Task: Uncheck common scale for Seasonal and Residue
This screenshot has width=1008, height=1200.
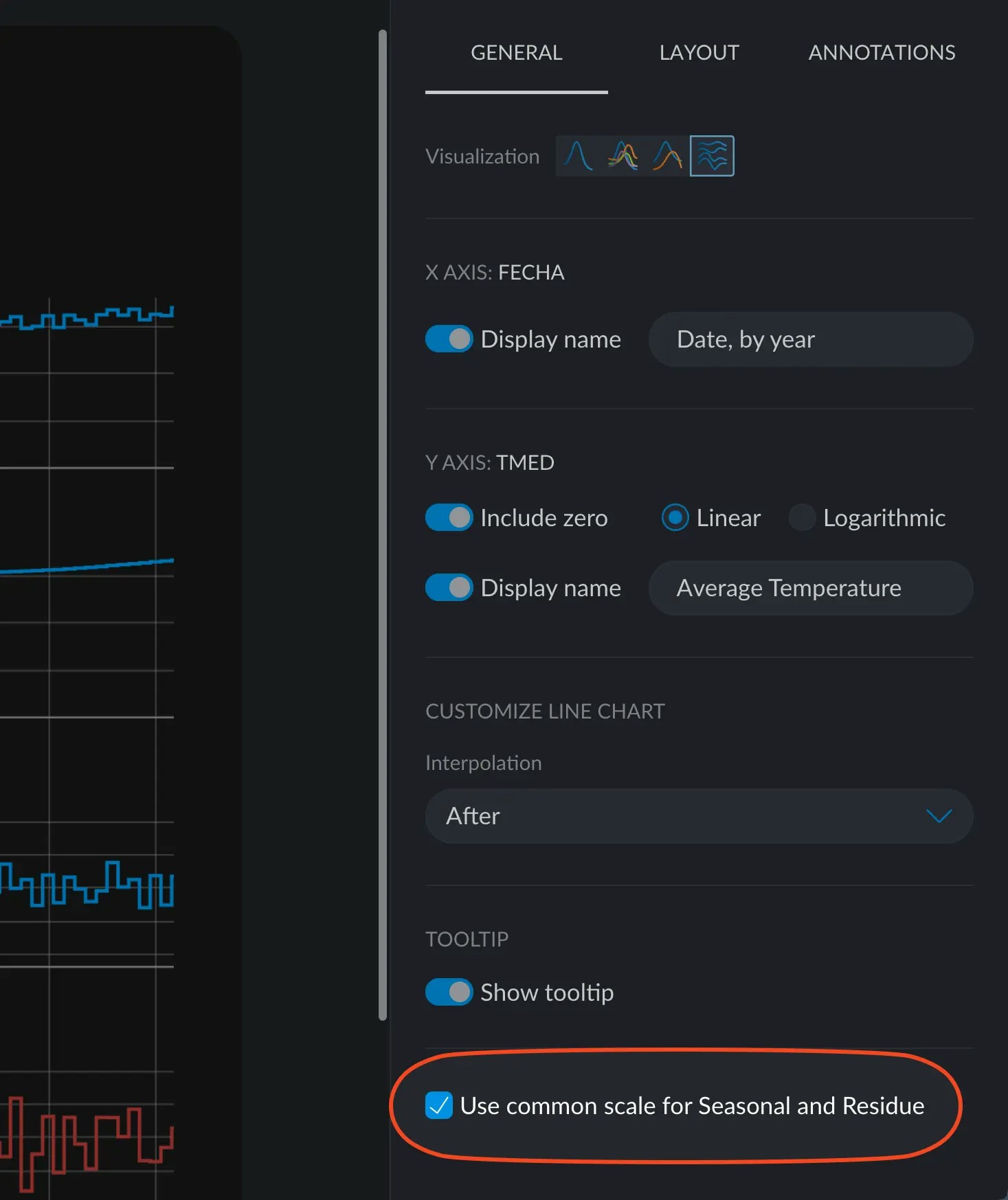Action: pyautogui.click(x=438, y=1105)
